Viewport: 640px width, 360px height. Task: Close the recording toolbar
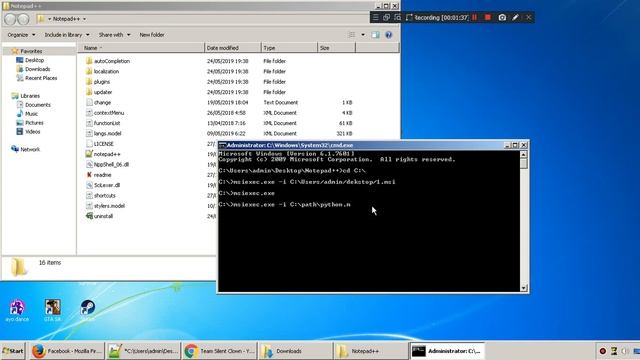click(529, 17)
